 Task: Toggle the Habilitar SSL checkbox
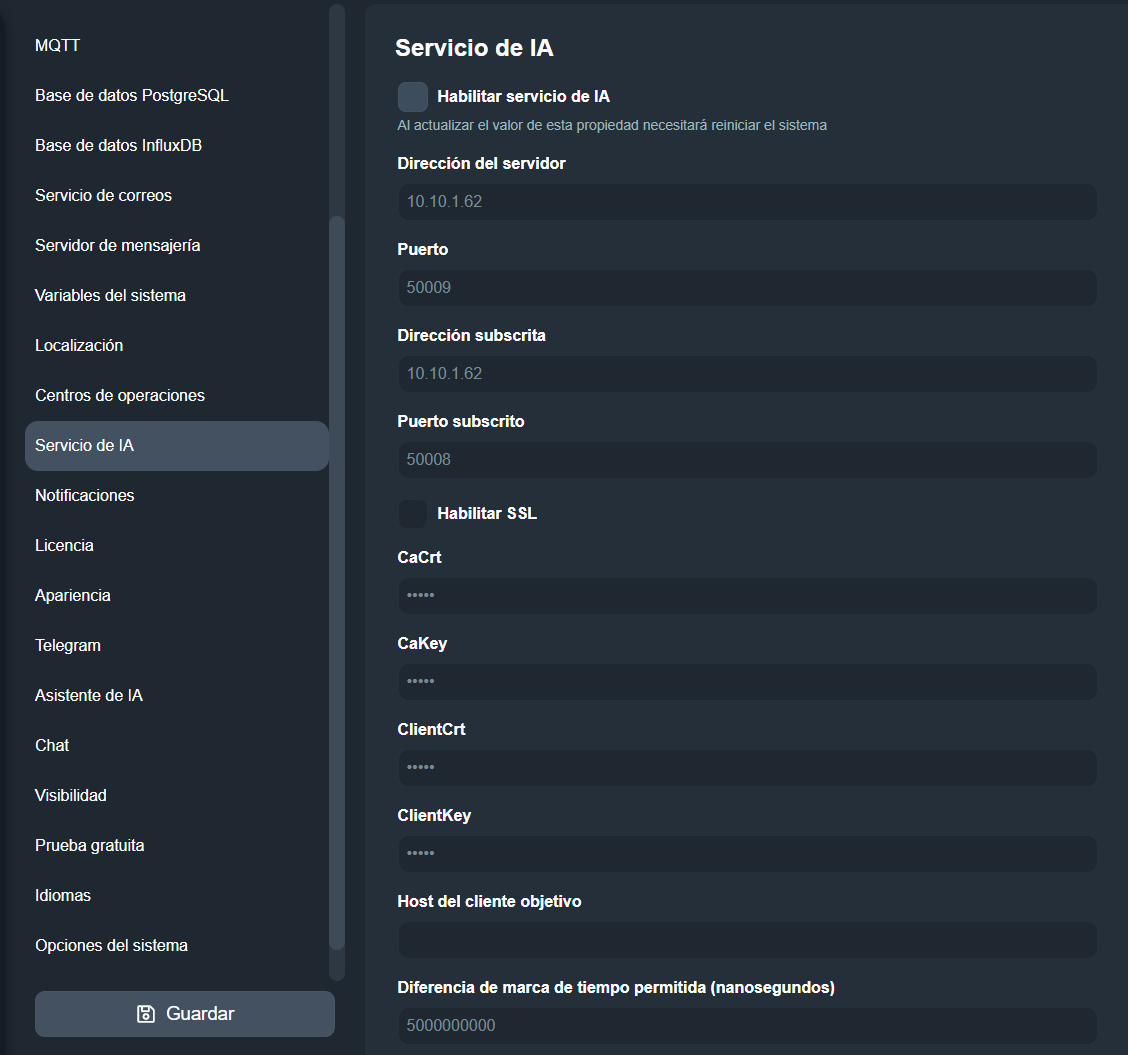[413, 514]
